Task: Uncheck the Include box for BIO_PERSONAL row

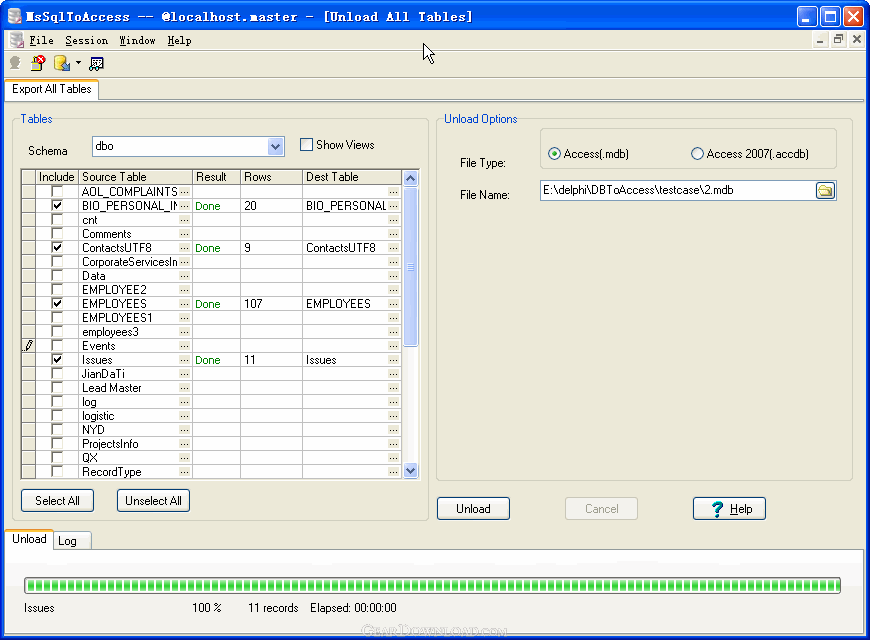Action: point(57,206)
